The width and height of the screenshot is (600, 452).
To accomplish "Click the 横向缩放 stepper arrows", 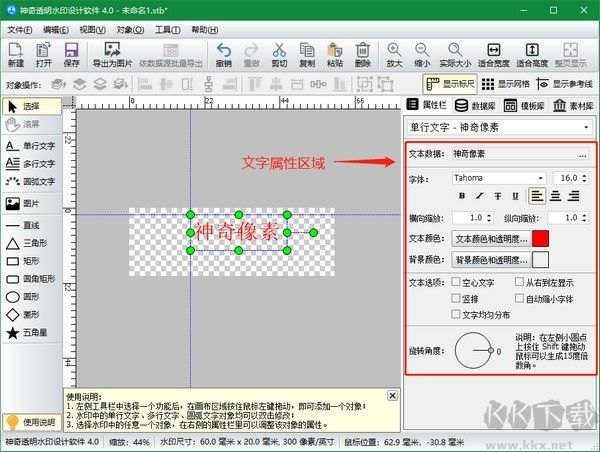I will click(489, 218).
